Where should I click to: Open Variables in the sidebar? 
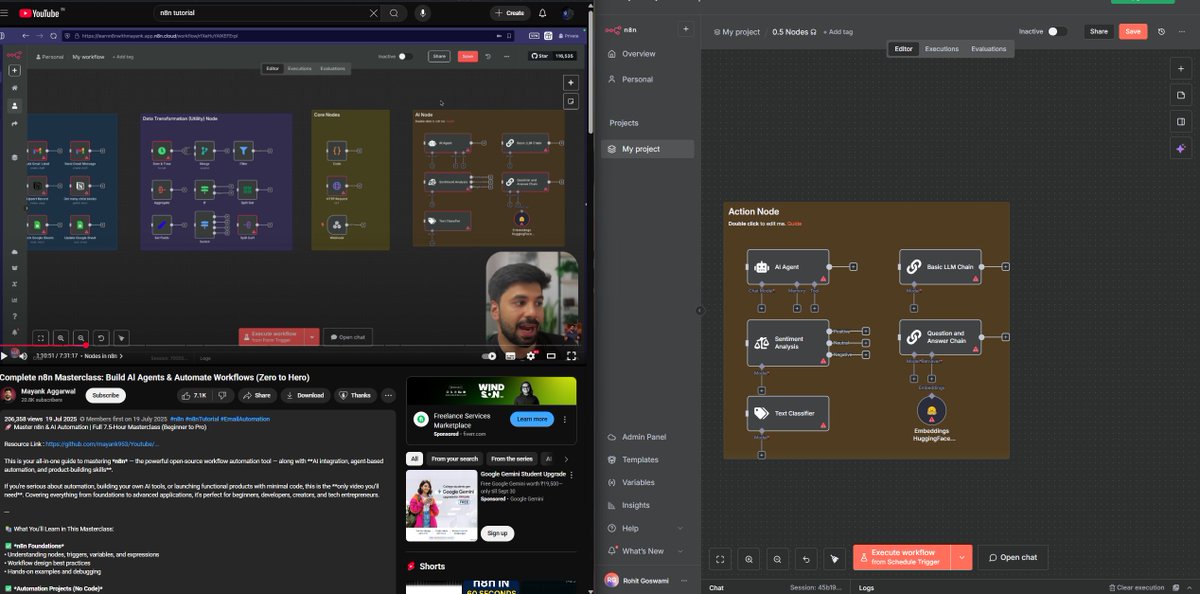point(647,482)
